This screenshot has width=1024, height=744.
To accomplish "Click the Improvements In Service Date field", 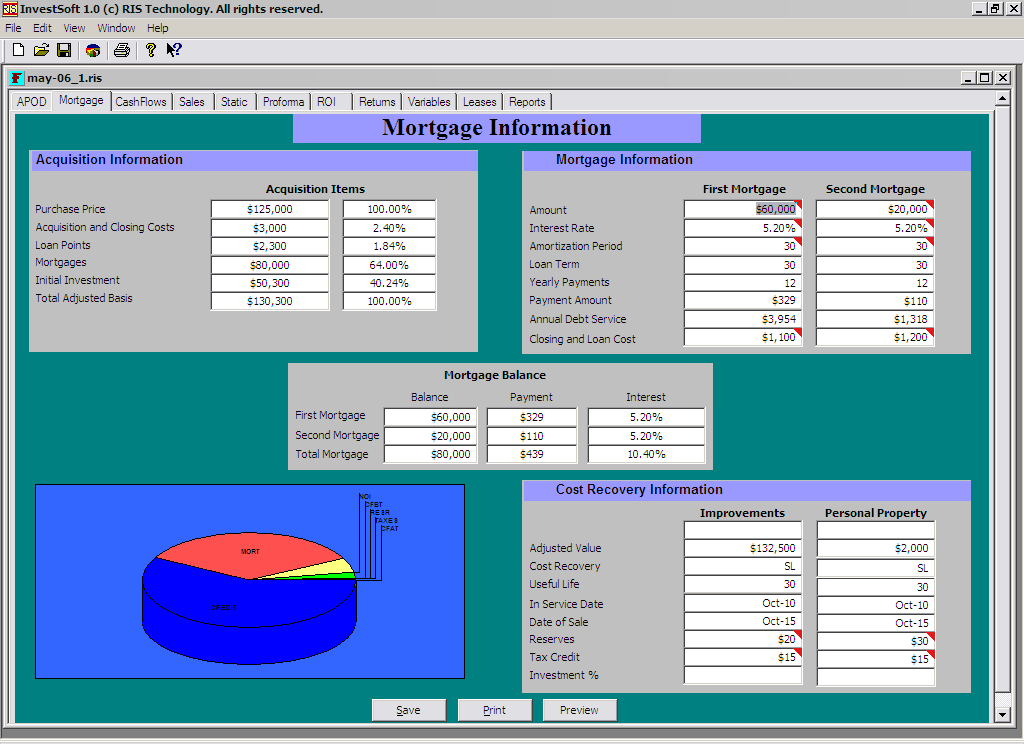I will [743, 603].
